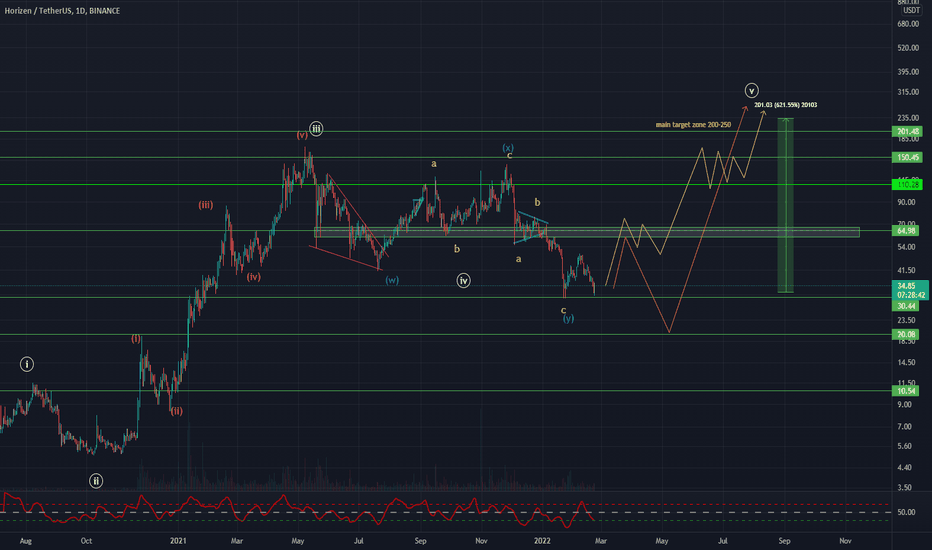Select the 201.48 green price level label
The image size is (932, 550).
coord(908,131)
